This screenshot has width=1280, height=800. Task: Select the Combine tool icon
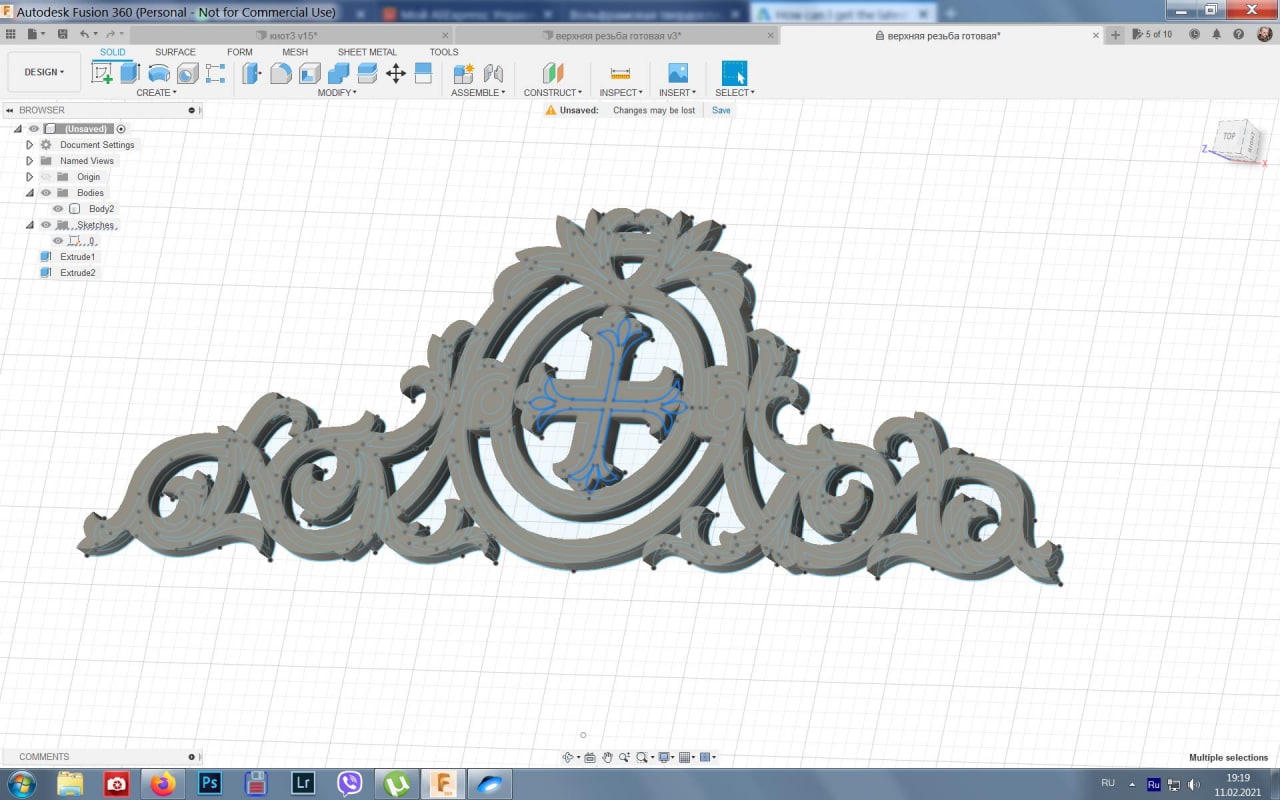coord(339,73)
